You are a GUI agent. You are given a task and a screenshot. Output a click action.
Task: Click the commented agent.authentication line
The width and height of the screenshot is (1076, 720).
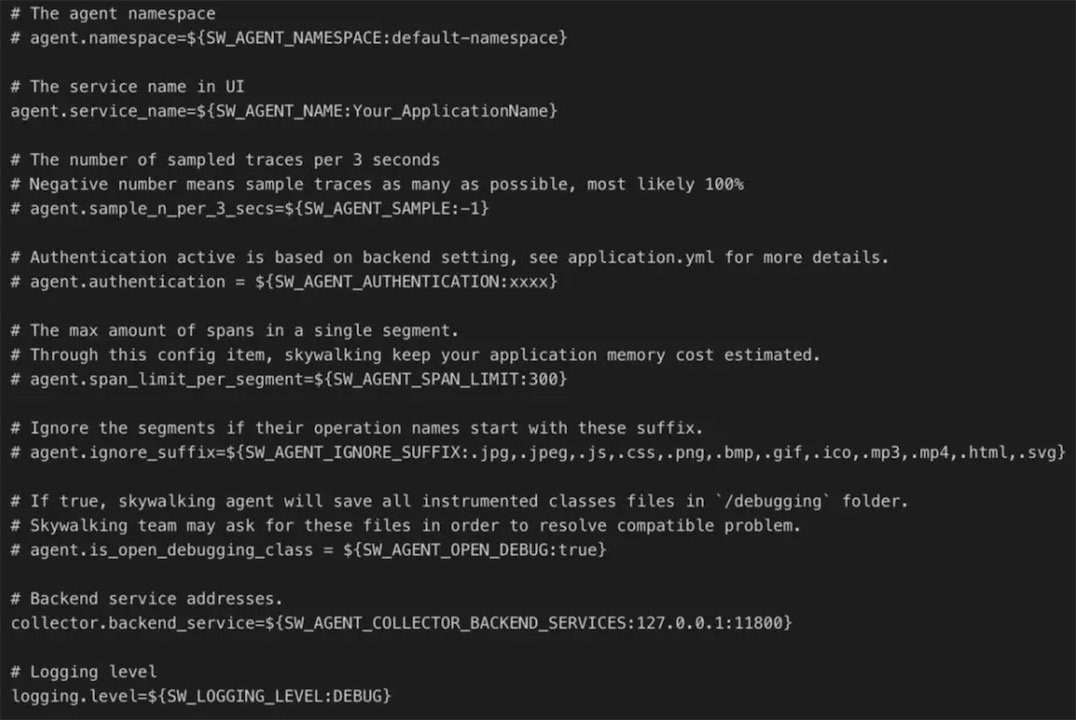pos(283,282)
